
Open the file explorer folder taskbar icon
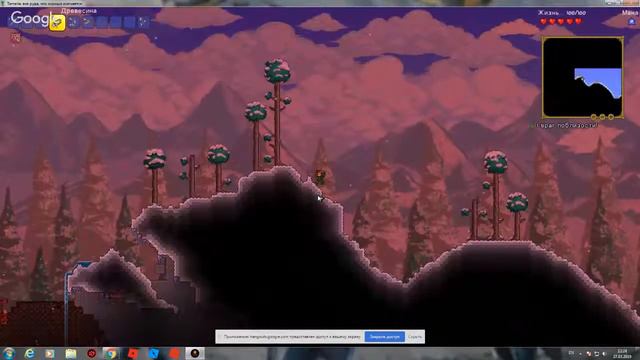pyautogui.click(x=71, y=353)
